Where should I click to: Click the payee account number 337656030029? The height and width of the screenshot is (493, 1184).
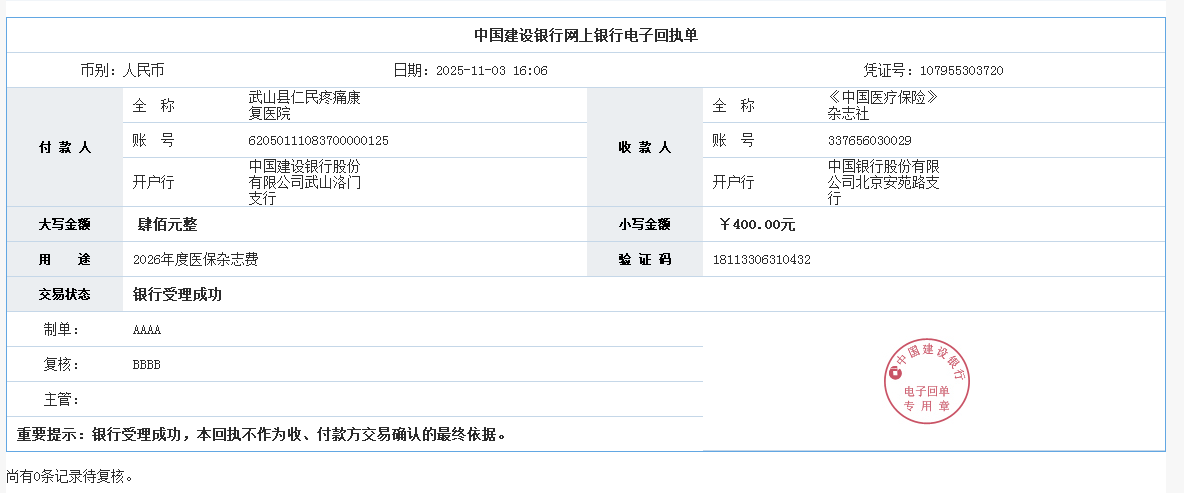pyautogui.click(x=869, y=141)
